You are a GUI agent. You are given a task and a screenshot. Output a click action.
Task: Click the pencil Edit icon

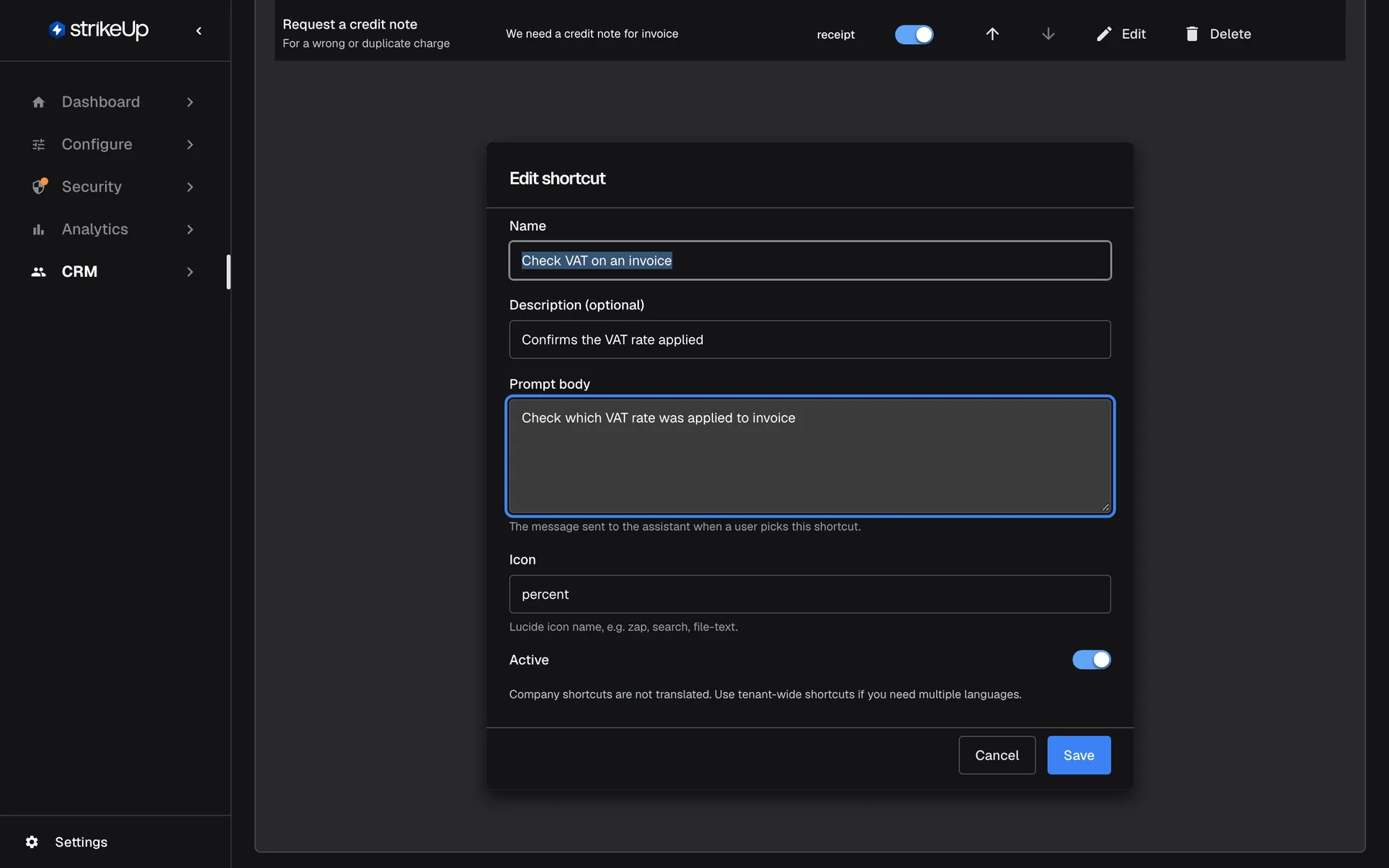(1104, 34)
